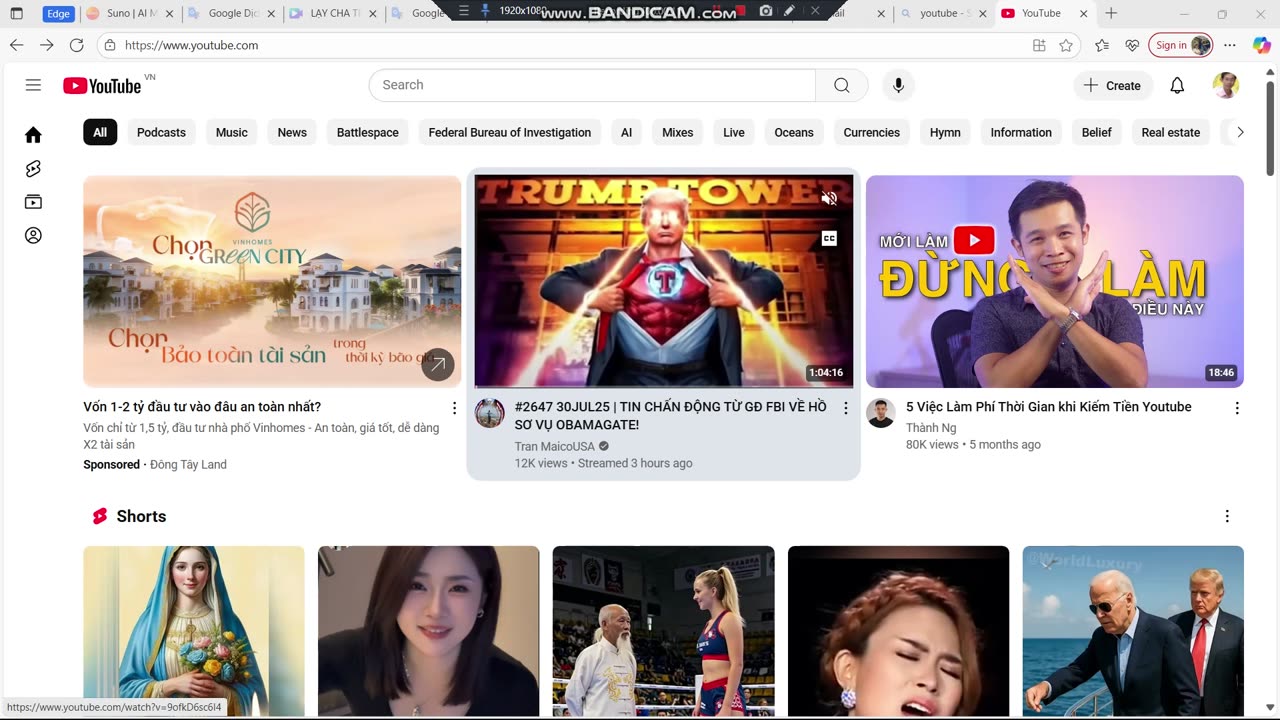Screen dimensions: 1280x720
Task: Open Edge tab actions menu
Action: (16, 13)
